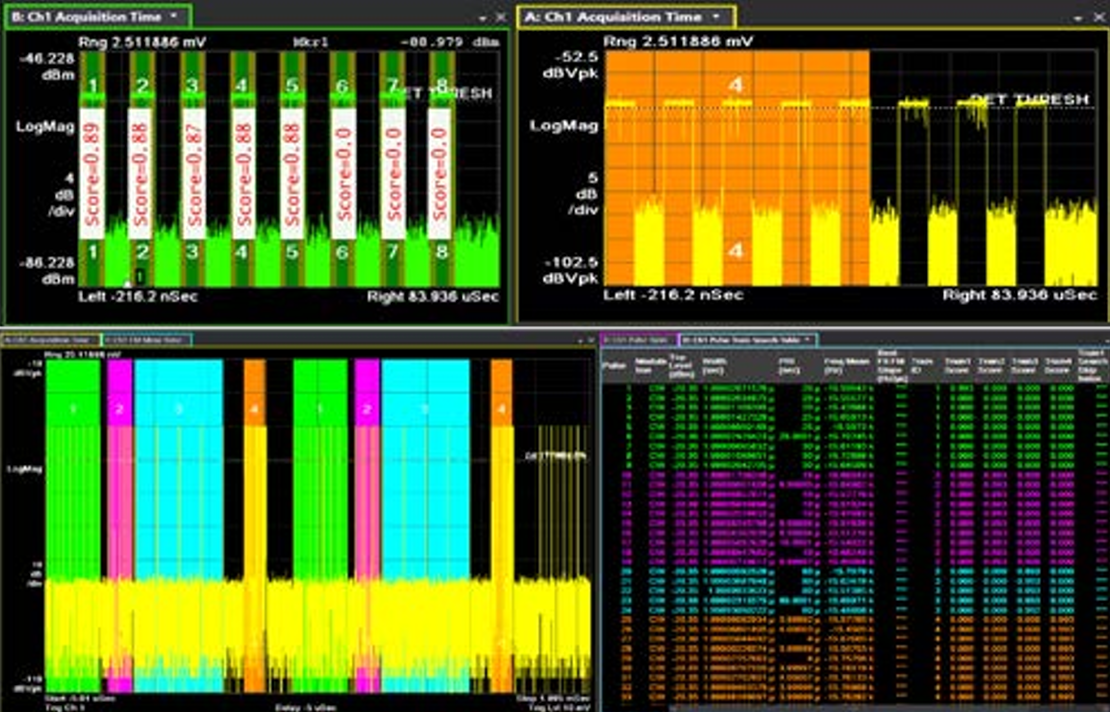Screen dimensions: 1110x712
Task: Click the Score=0.89 pulse label
Action: [92, 175]
